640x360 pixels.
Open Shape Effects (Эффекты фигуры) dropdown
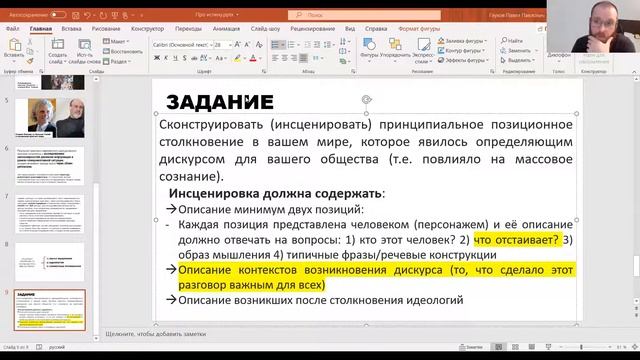(462, 60)
